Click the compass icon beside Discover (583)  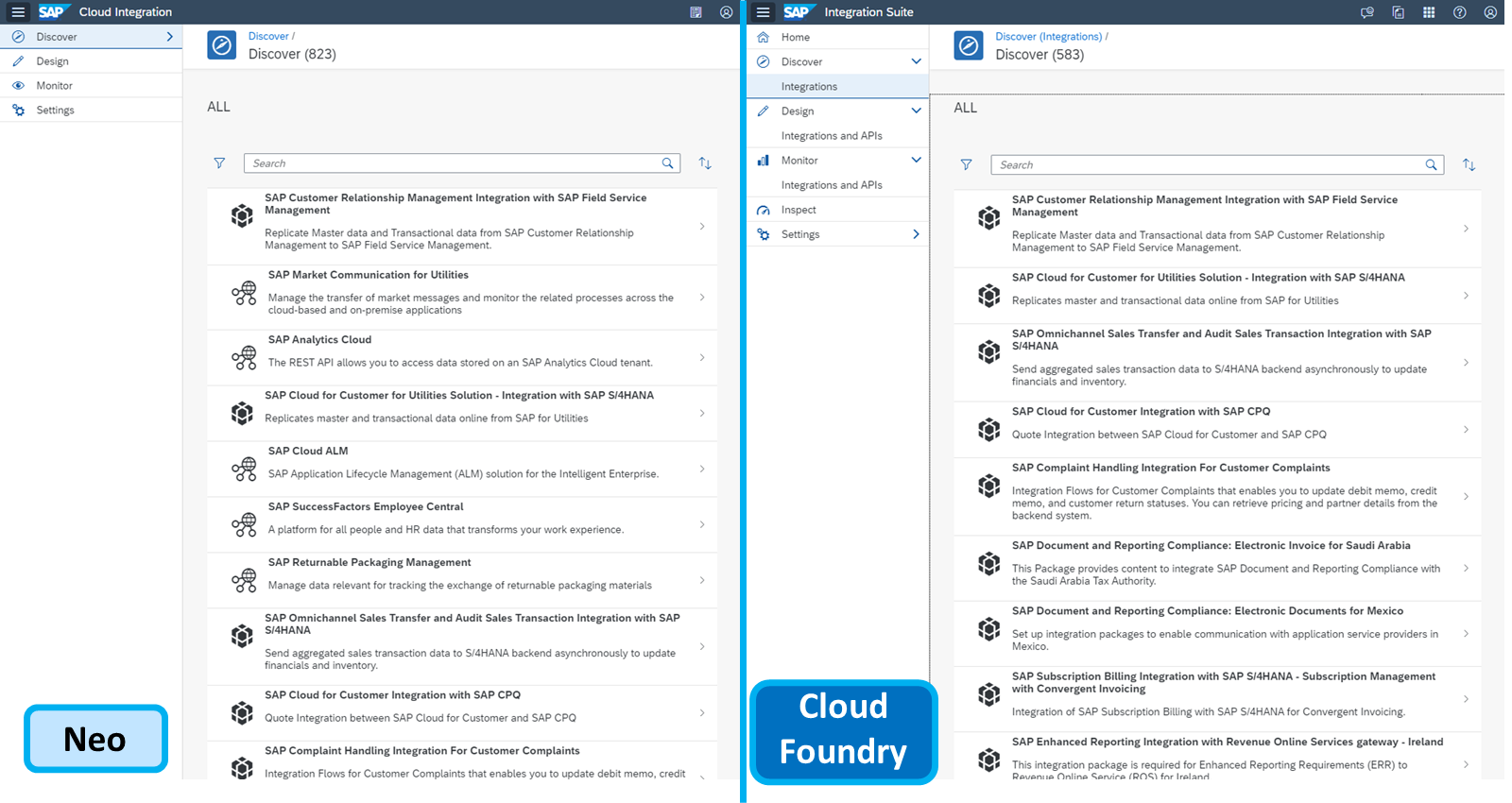(x=969, y=46)
